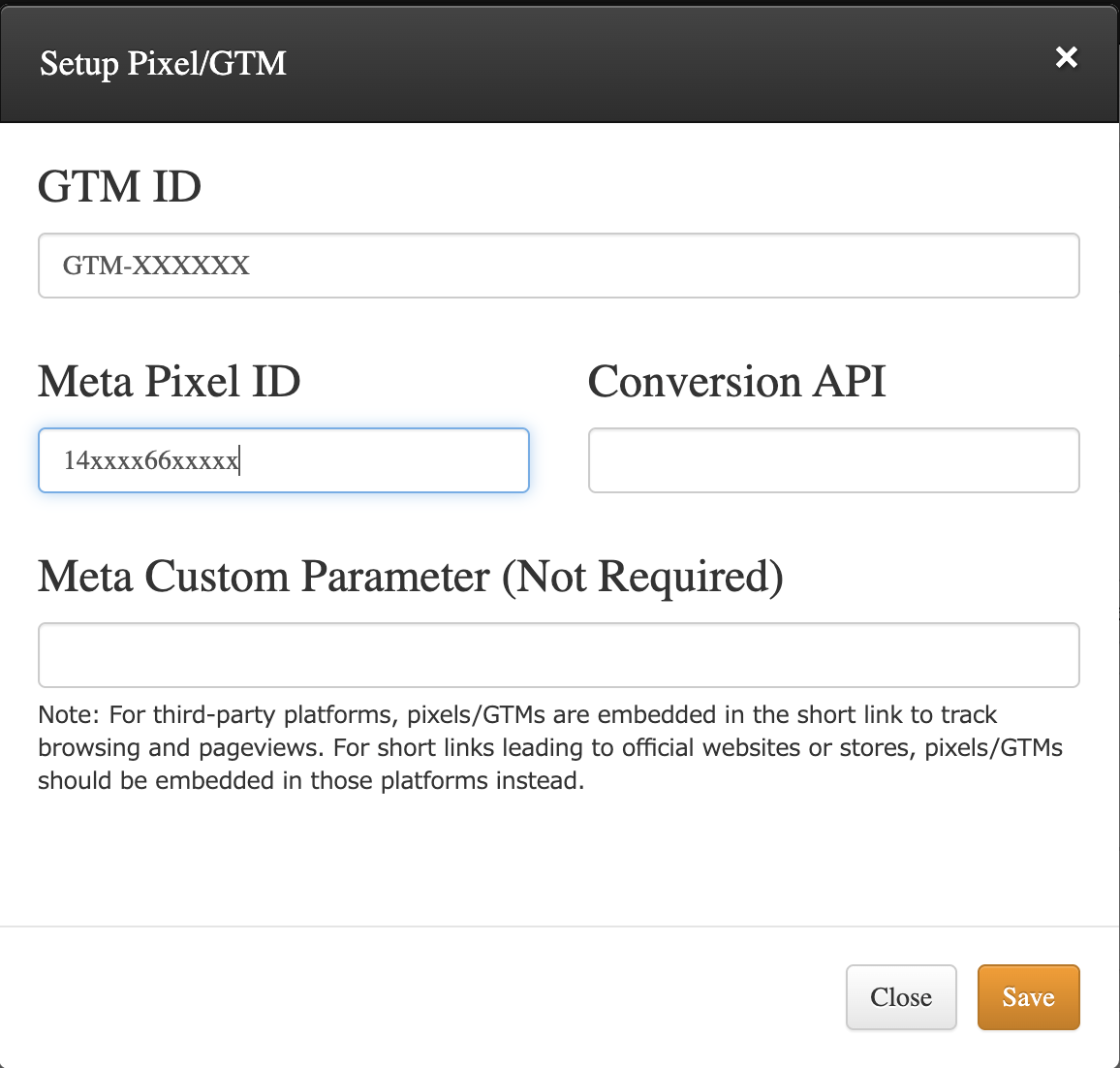This screenshot has height=1068, width=1120.
Task: Click the gray Close button
Action: (x=900, y=997)
